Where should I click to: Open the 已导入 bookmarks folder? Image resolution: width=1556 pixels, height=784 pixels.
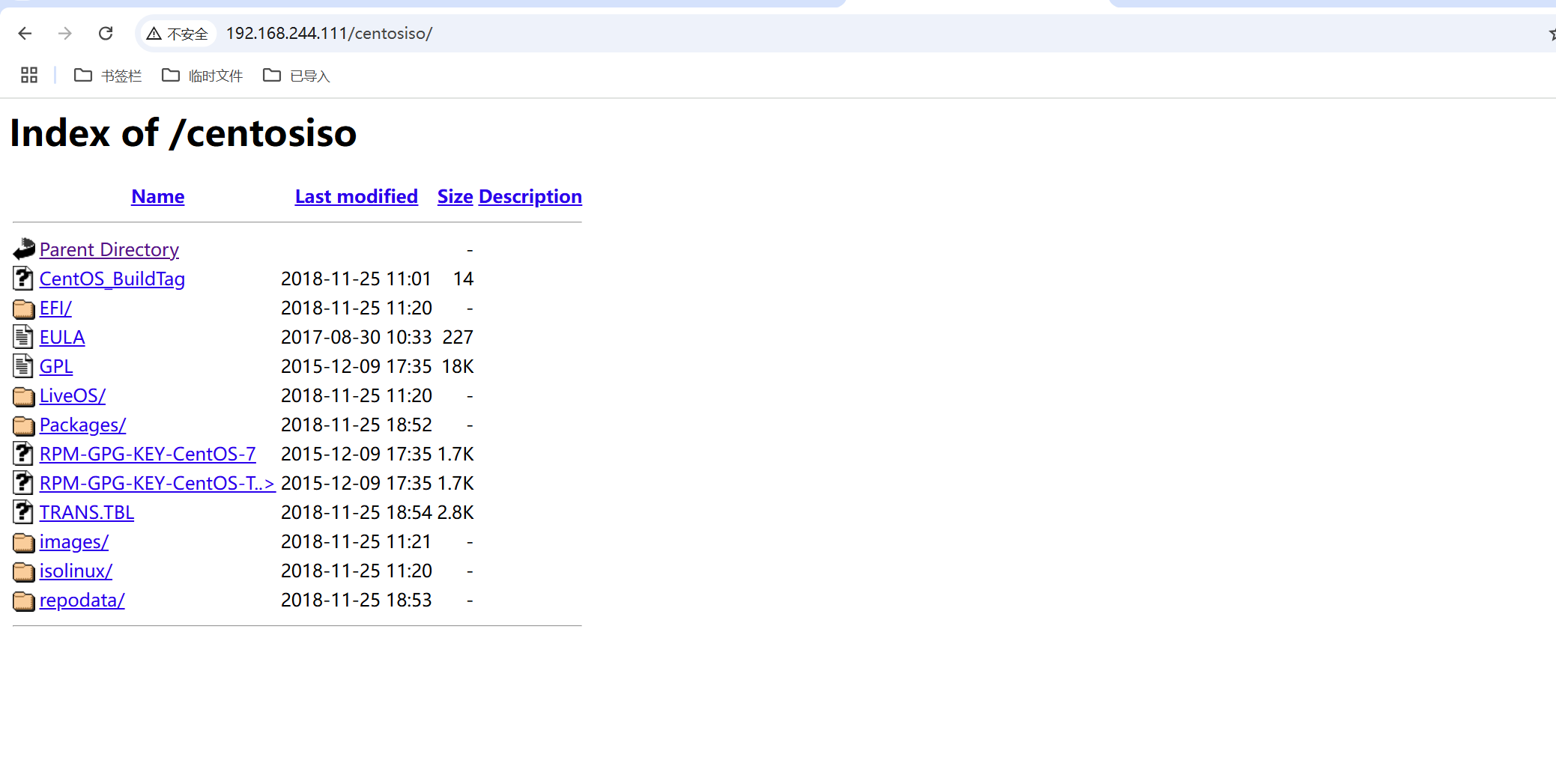297,76
